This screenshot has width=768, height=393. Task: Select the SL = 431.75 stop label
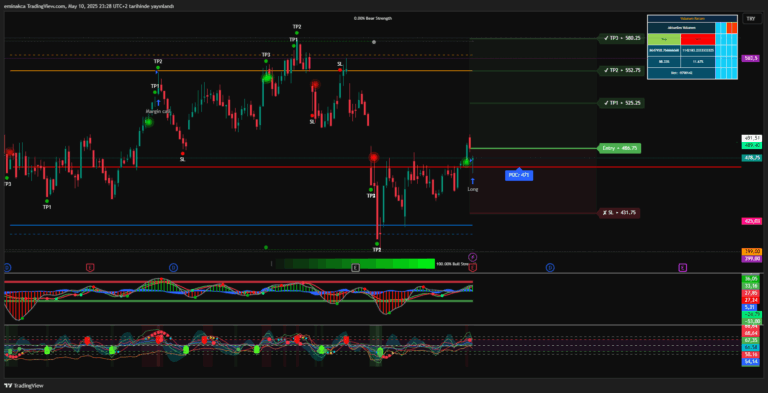coord(619,213)
